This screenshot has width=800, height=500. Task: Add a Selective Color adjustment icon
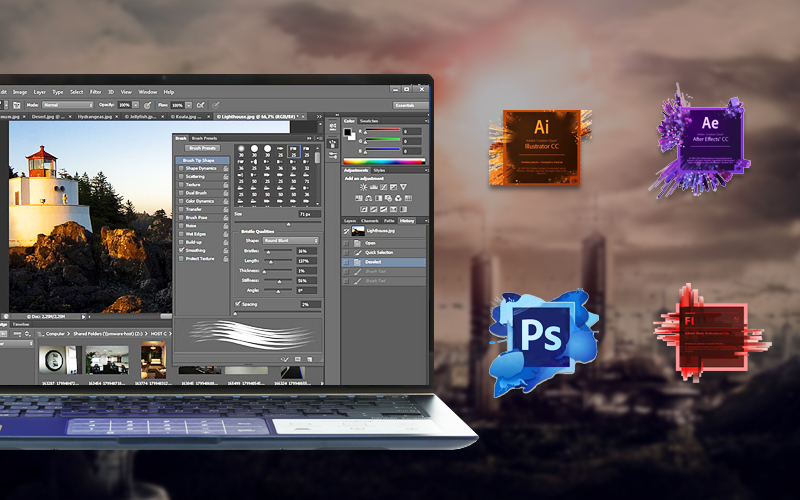click(393, 209)
